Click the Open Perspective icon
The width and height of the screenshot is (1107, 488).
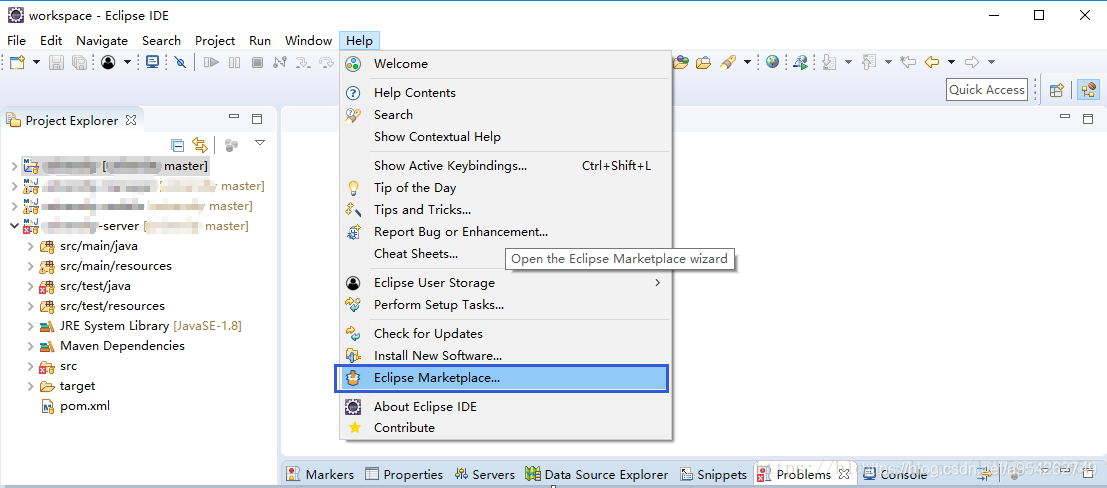click(1057, 90)
